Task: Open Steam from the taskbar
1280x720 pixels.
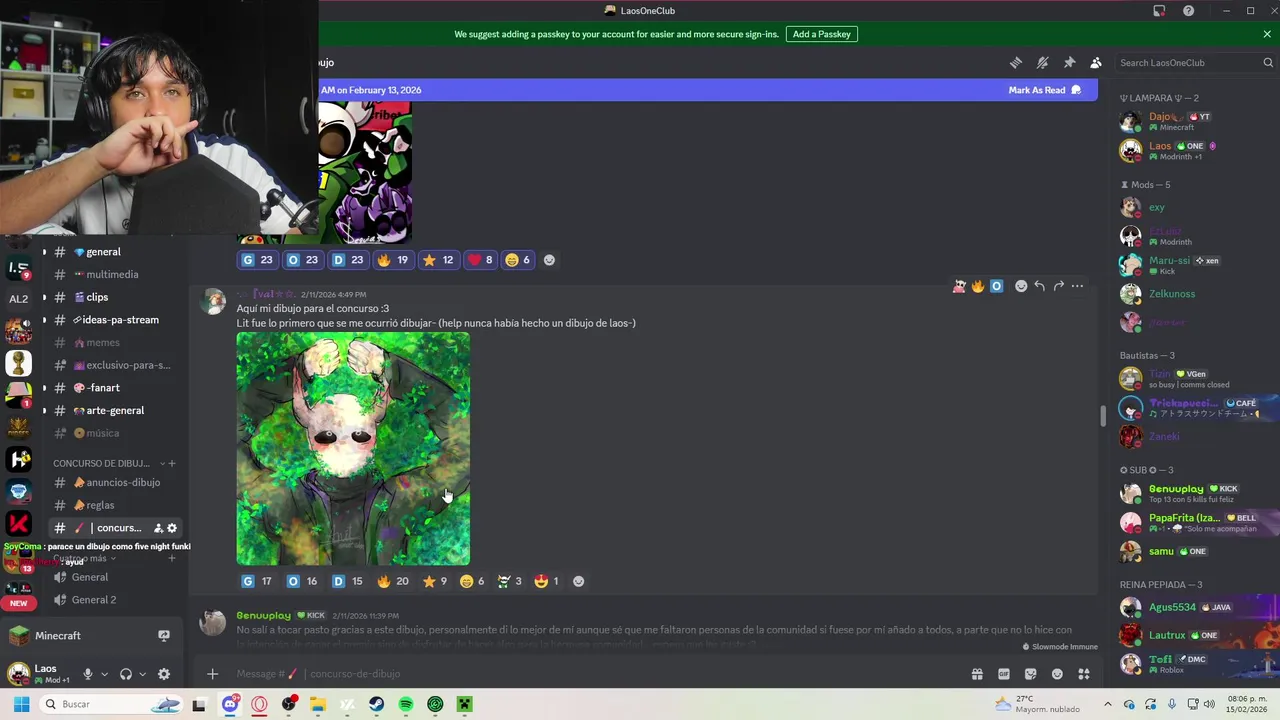Action: (376, 704)
